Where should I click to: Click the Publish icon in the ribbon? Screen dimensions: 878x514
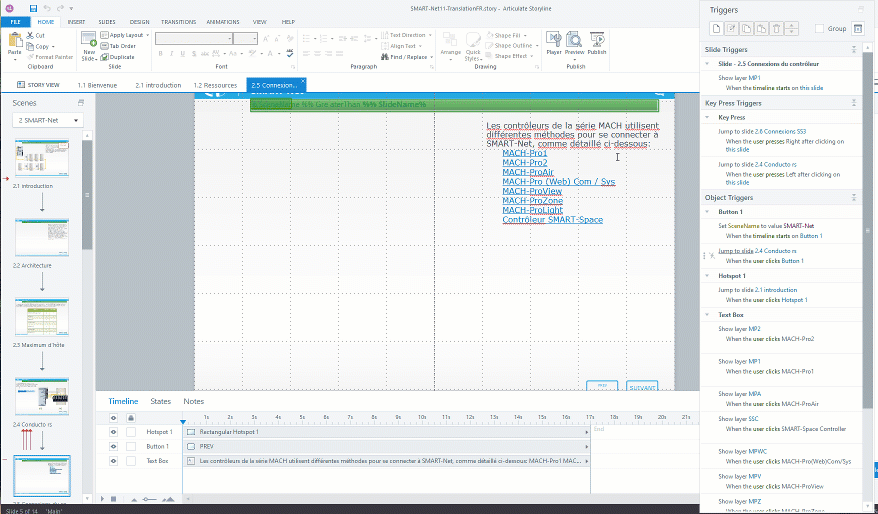click(x=597, y=42)
